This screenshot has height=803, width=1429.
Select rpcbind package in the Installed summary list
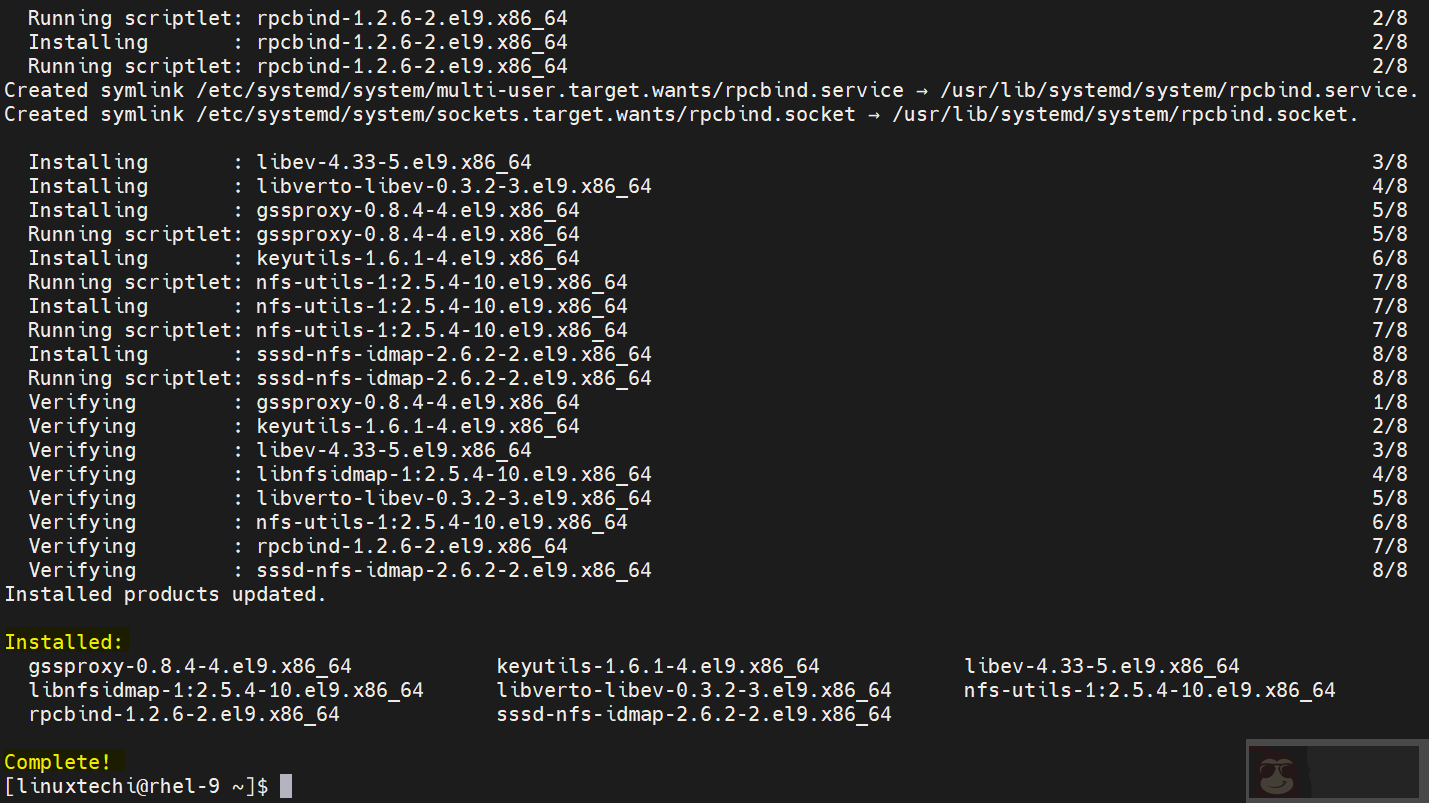(x=184, y=714)
